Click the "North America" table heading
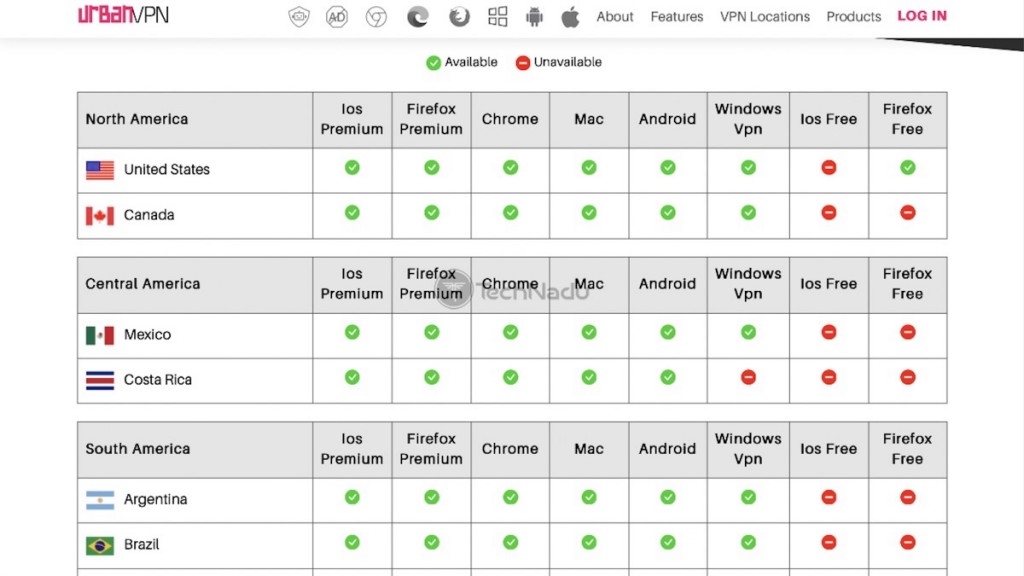The height and width of the screenshot is (576, 1024). pos(136,120)
